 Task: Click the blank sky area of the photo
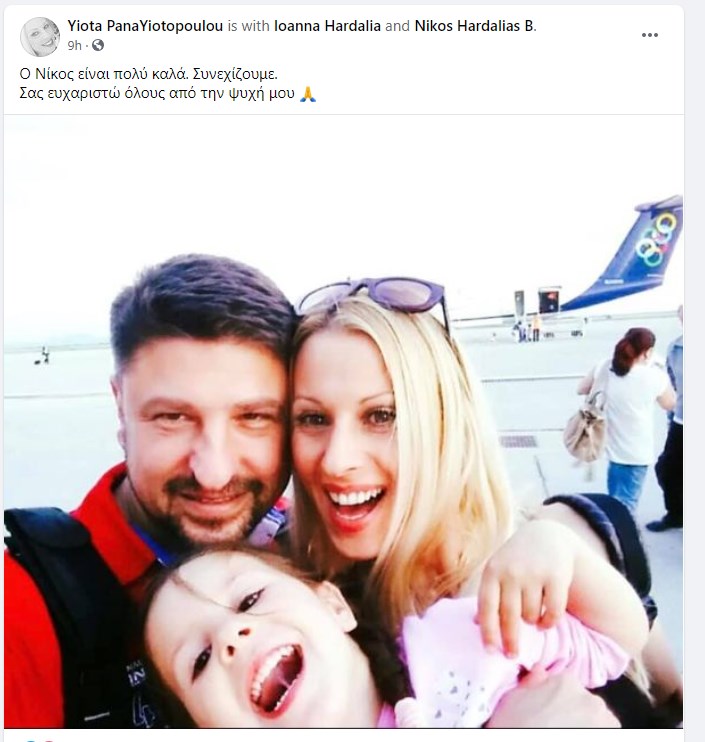[284, 189]
